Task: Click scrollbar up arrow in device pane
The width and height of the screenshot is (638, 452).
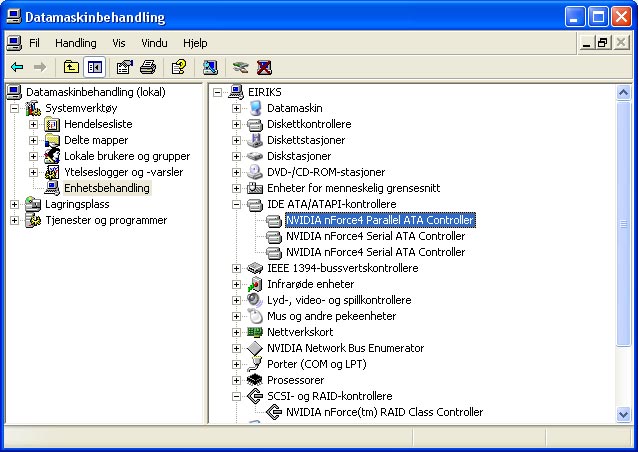Action: click(x=623, y=93)
